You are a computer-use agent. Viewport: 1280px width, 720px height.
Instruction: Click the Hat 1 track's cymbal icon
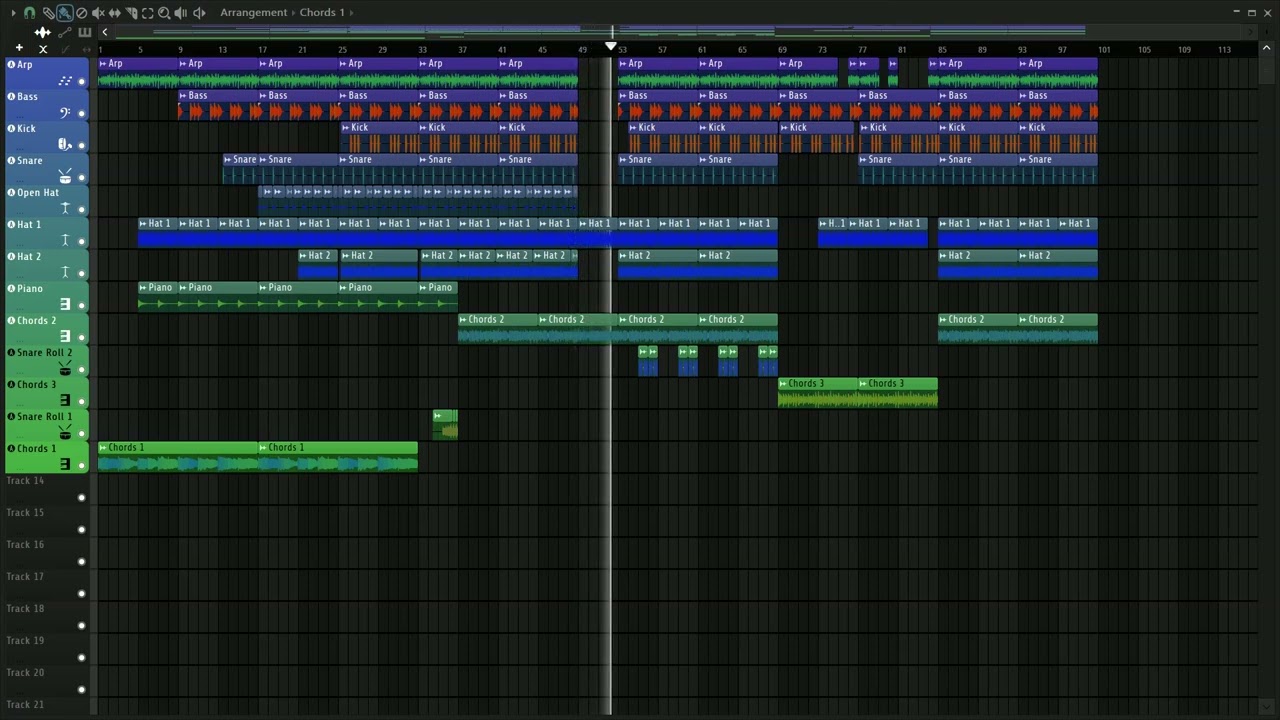pos(66,241)
